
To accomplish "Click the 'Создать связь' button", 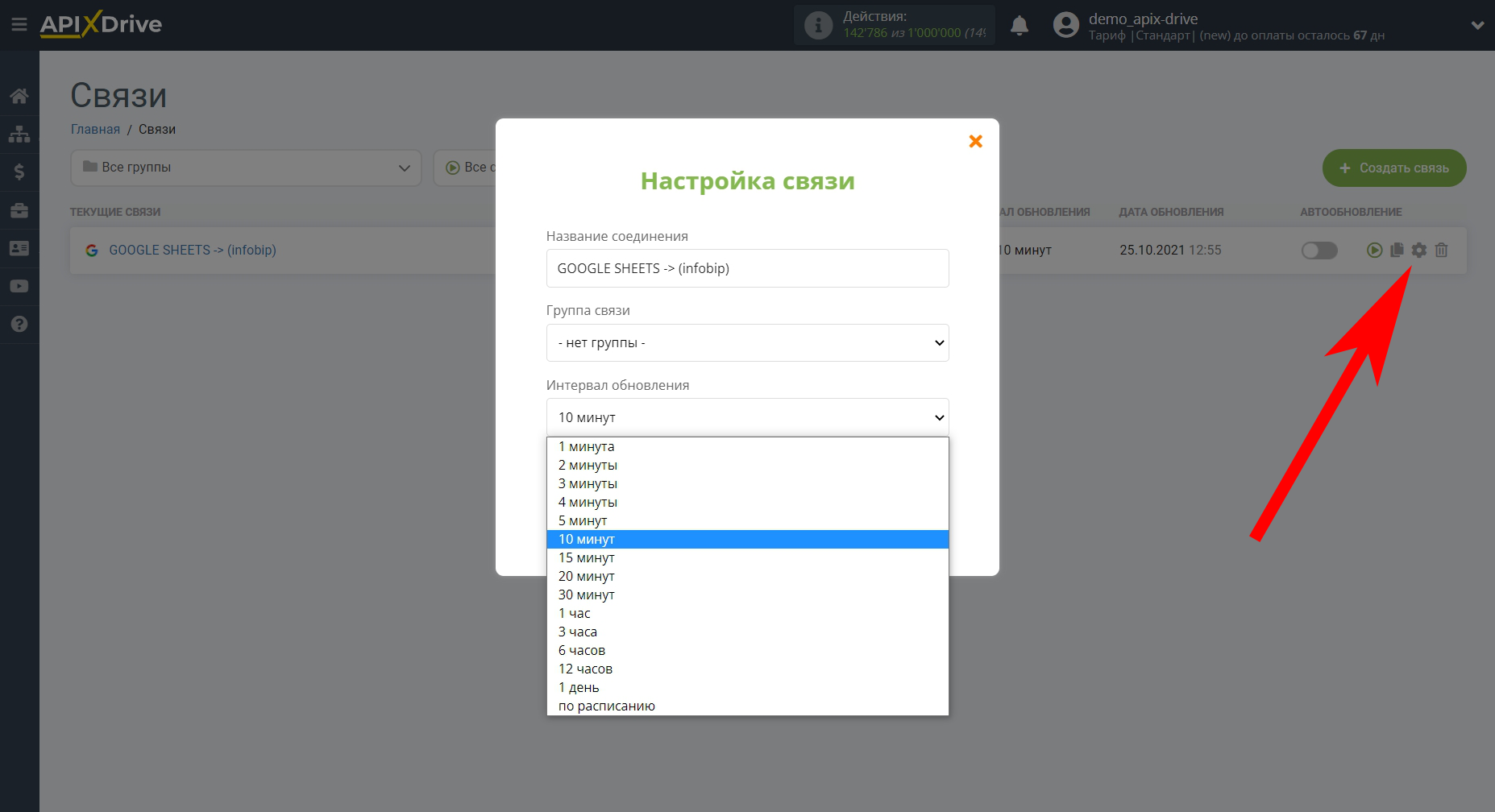I will [1394, 168].
